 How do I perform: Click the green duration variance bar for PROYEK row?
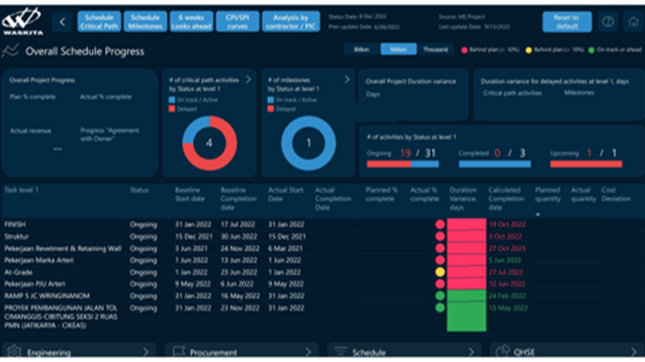[x=466, y=316]
